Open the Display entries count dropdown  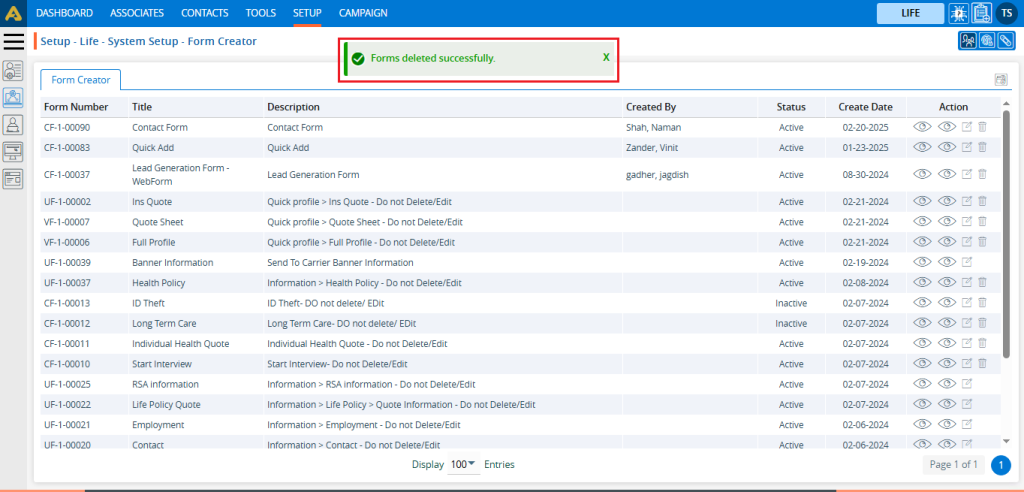click(464, 464)
